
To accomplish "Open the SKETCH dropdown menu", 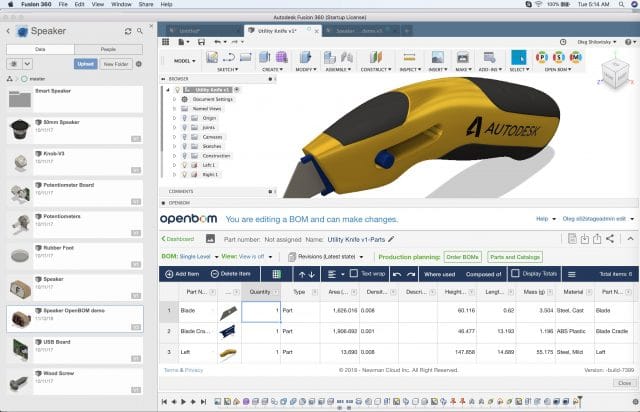I will coord(227,69).
